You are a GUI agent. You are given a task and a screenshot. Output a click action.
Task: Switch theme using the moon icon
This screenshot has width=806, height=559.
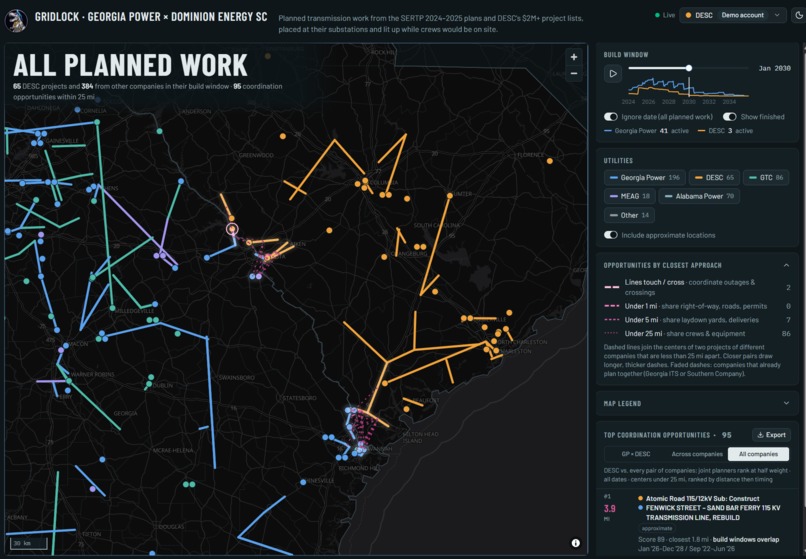(x=799, y=15)
